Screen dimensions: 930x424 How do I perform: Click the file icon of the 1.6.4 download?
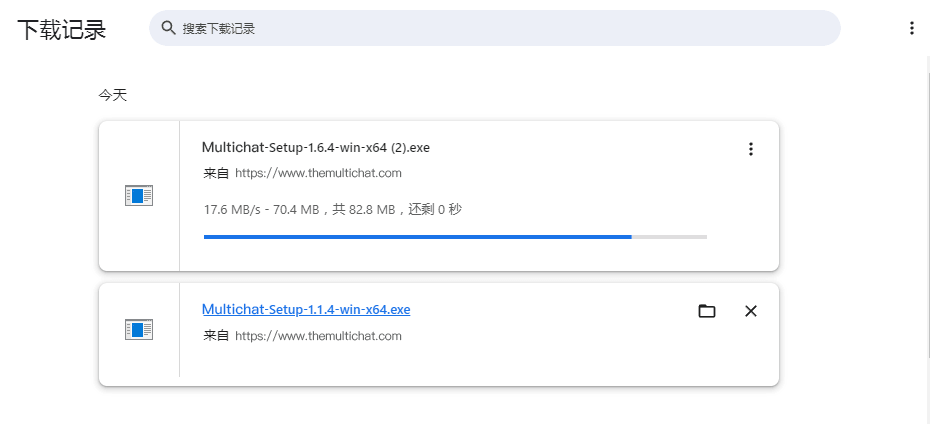[x=139, y=196]
